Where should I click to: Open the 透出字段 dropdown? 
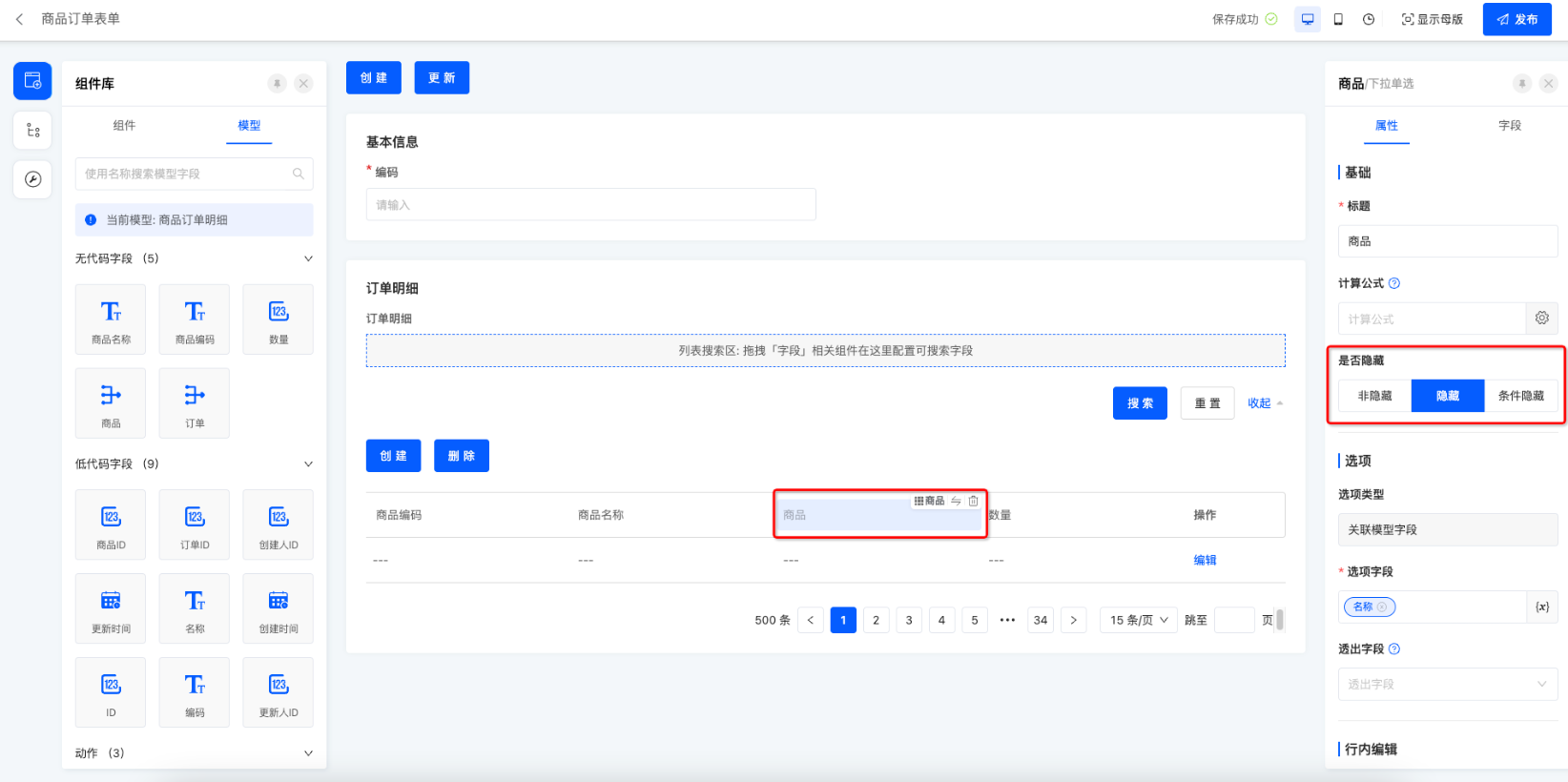click(1447, 684)
